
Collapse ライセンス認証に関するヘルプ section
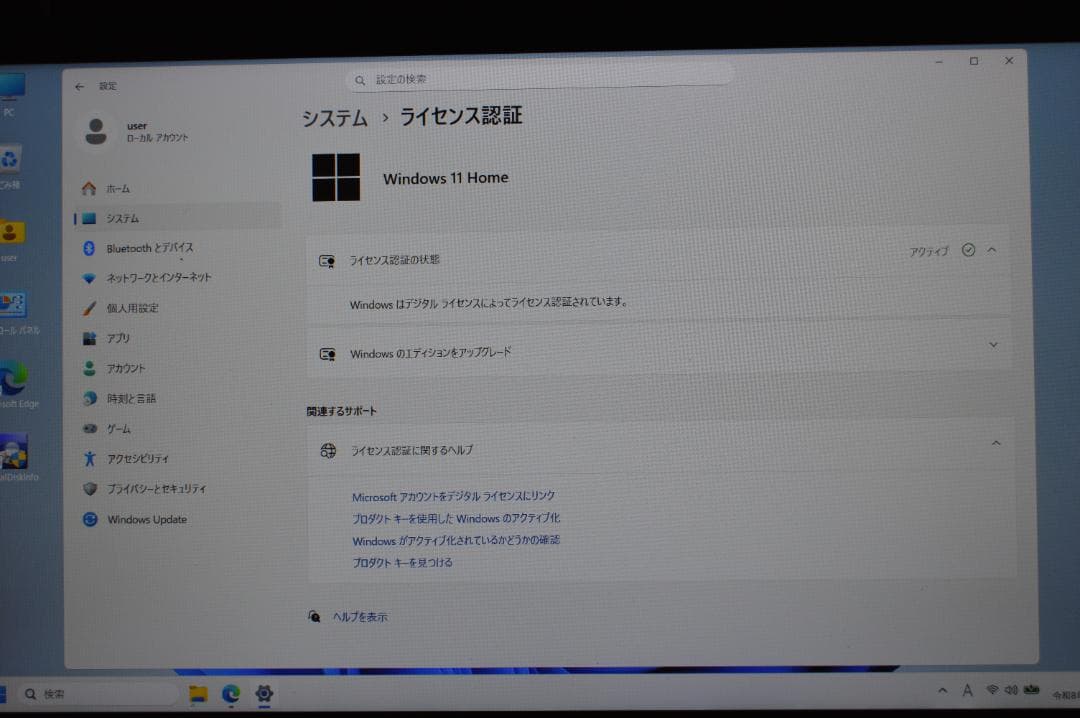pos(995,443)
